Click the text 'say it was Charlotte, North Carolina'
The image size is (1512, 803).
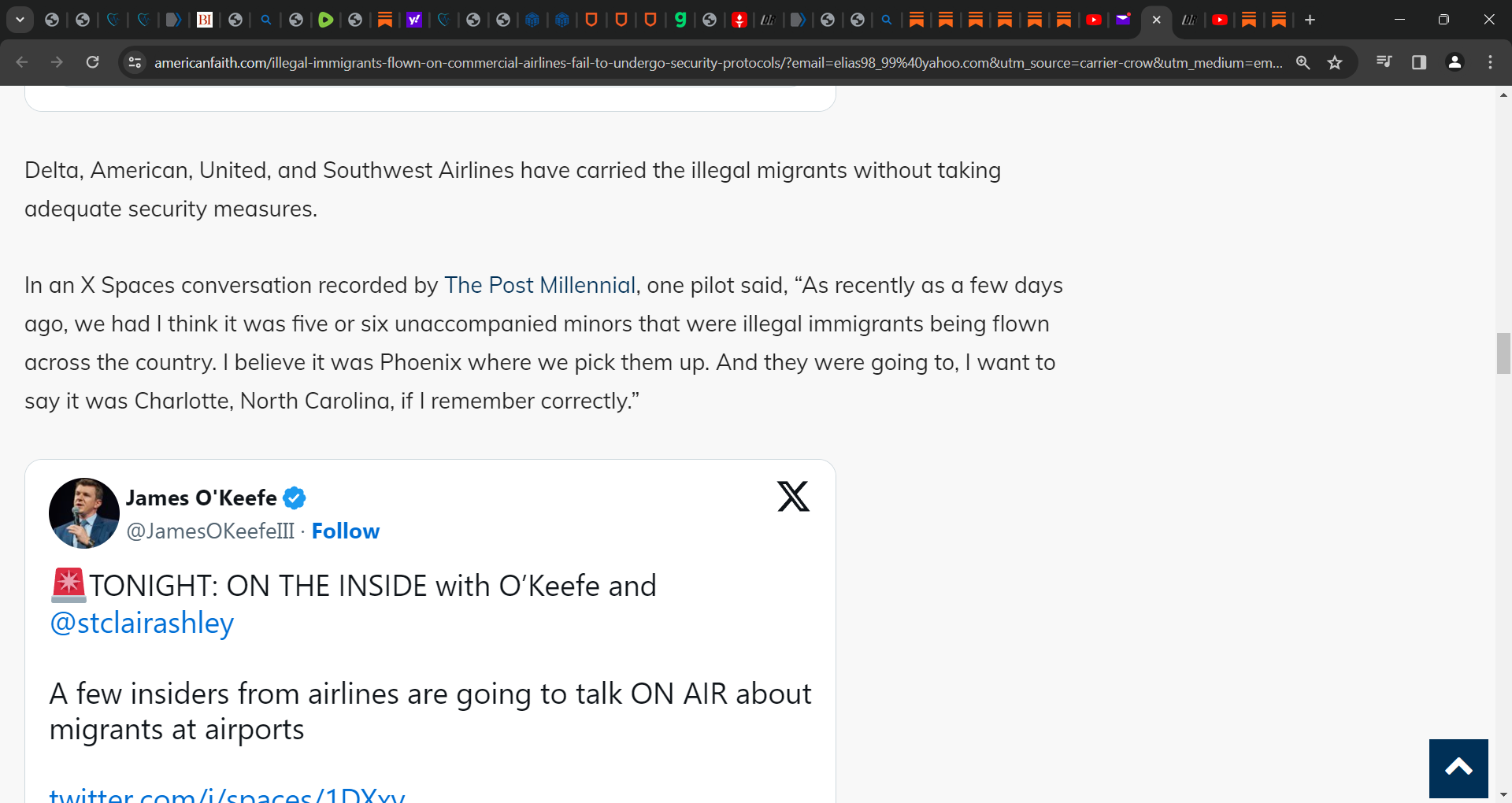coord(208,401)
